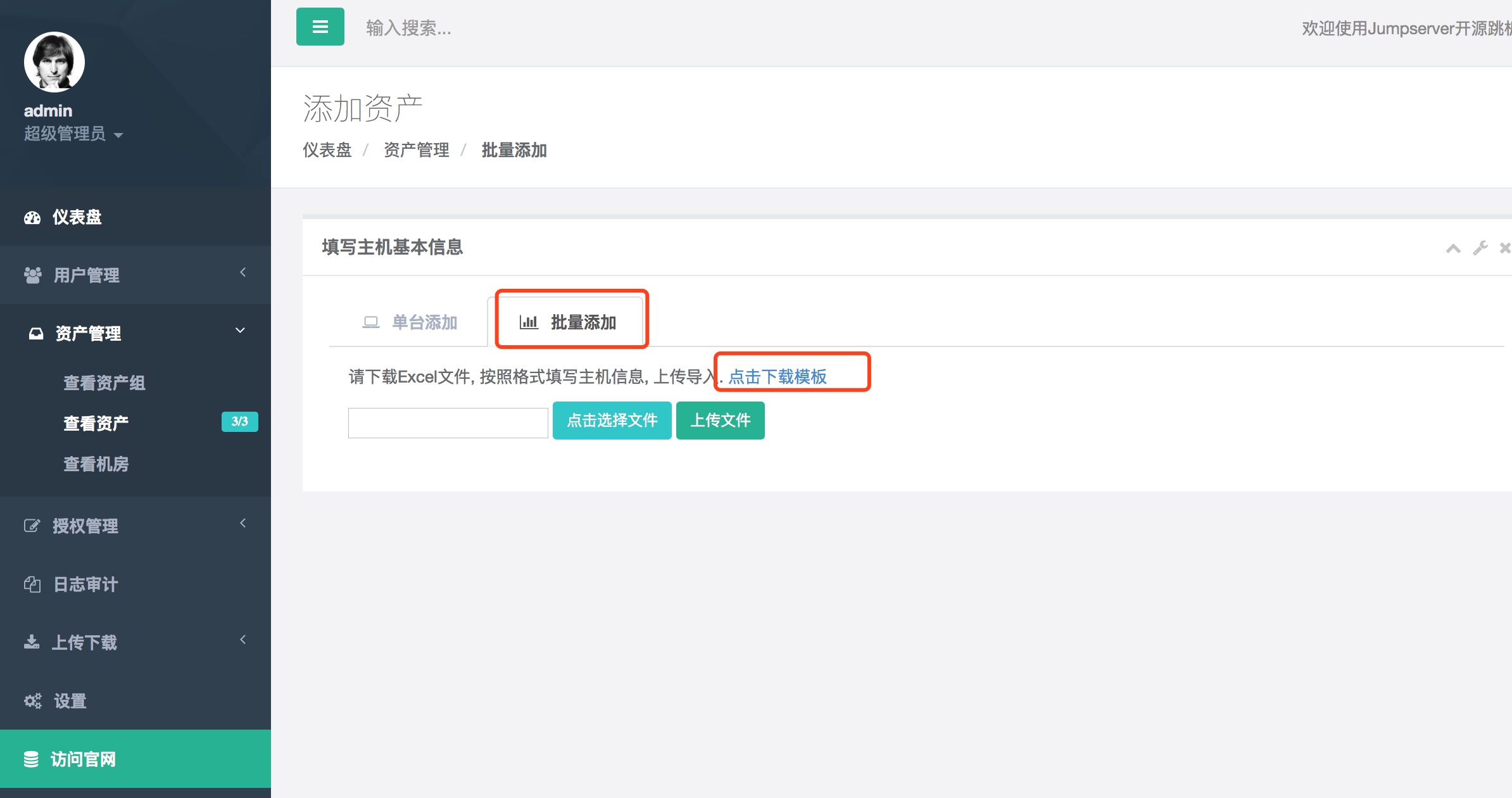Expand the 用户管理 sidebar menu

click(87, 275)
